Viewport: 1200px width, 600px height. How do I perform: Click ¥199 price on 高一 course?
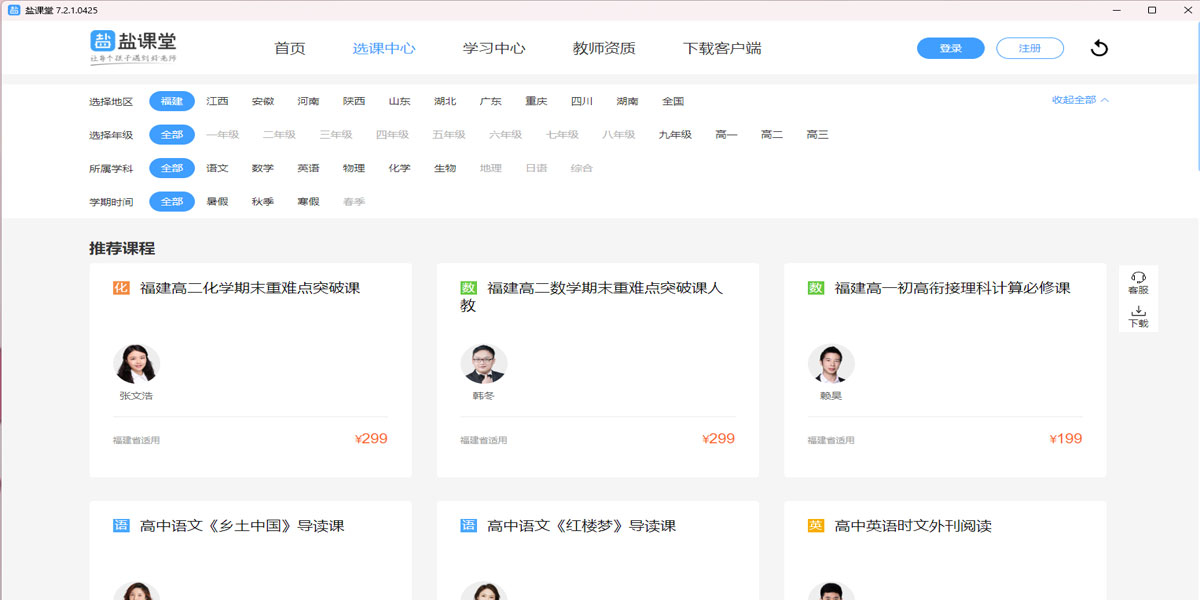tap(1066, 439)
